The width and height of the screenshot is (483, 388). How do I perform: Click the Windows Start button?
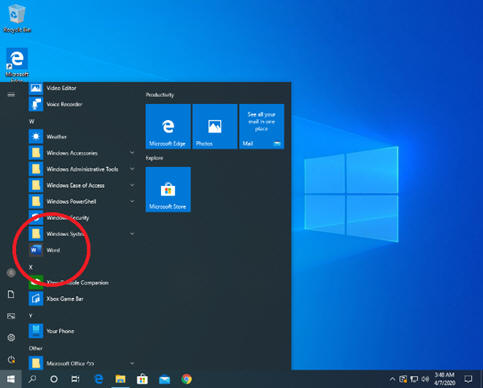pyautogui.click(x=11, y=379)
